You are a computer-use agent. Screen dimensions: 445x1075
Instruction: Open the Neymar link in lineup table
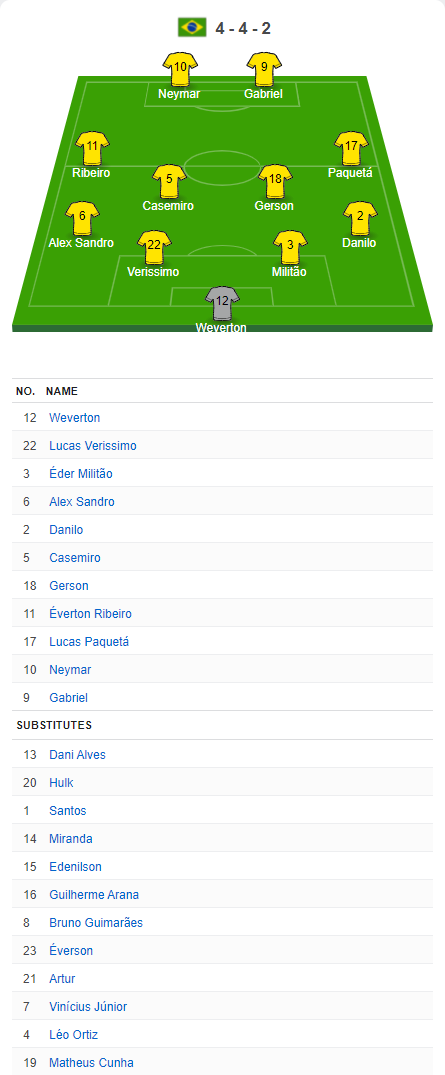(70, 670)
